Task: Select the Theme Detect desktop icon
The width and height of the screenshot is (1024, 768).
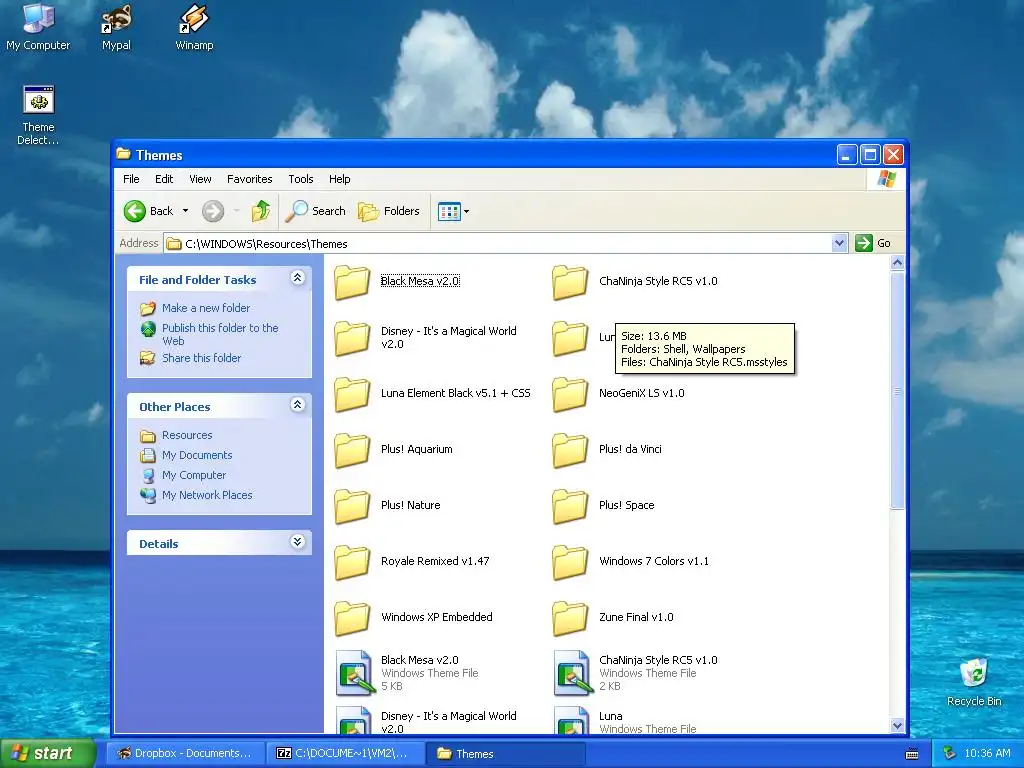Action: coord(38,116)
